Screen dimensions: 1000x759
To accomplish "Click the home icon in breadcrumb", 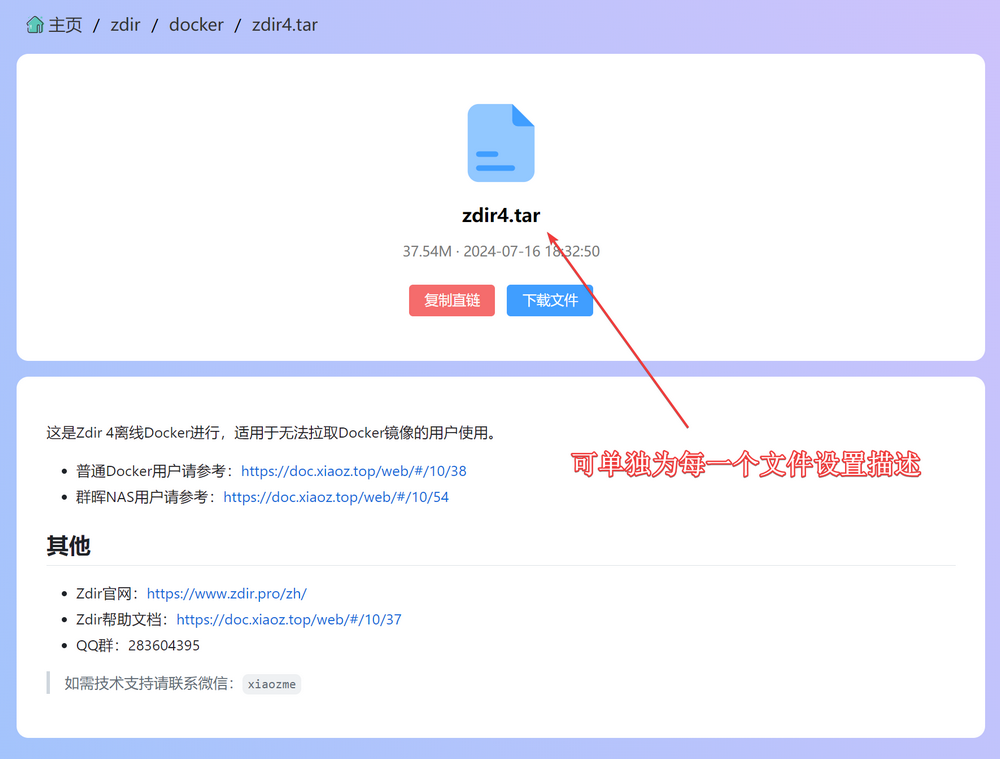I will [35, 25].
